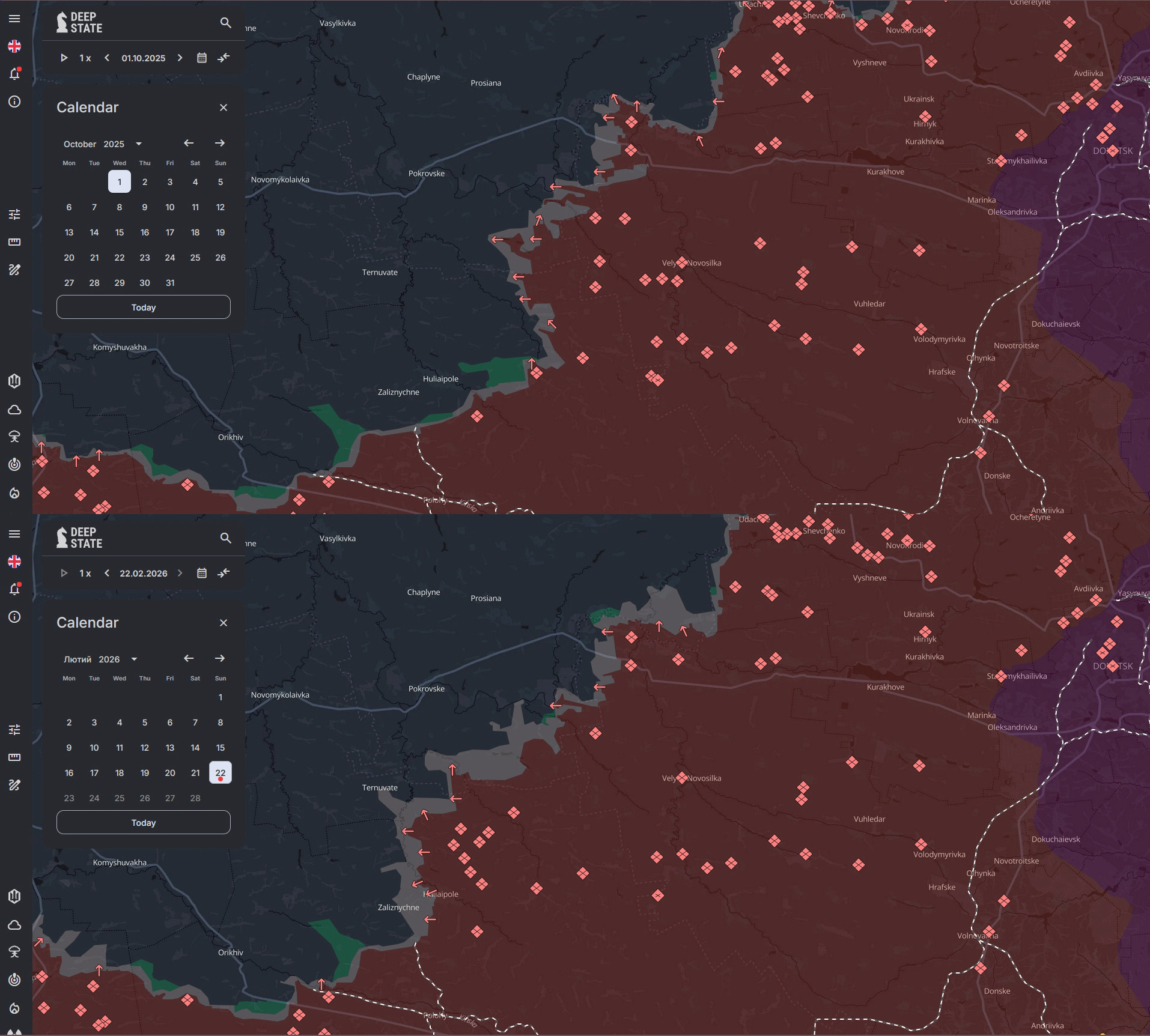Click Today under the October 2025 calendar

pos(144,307)
